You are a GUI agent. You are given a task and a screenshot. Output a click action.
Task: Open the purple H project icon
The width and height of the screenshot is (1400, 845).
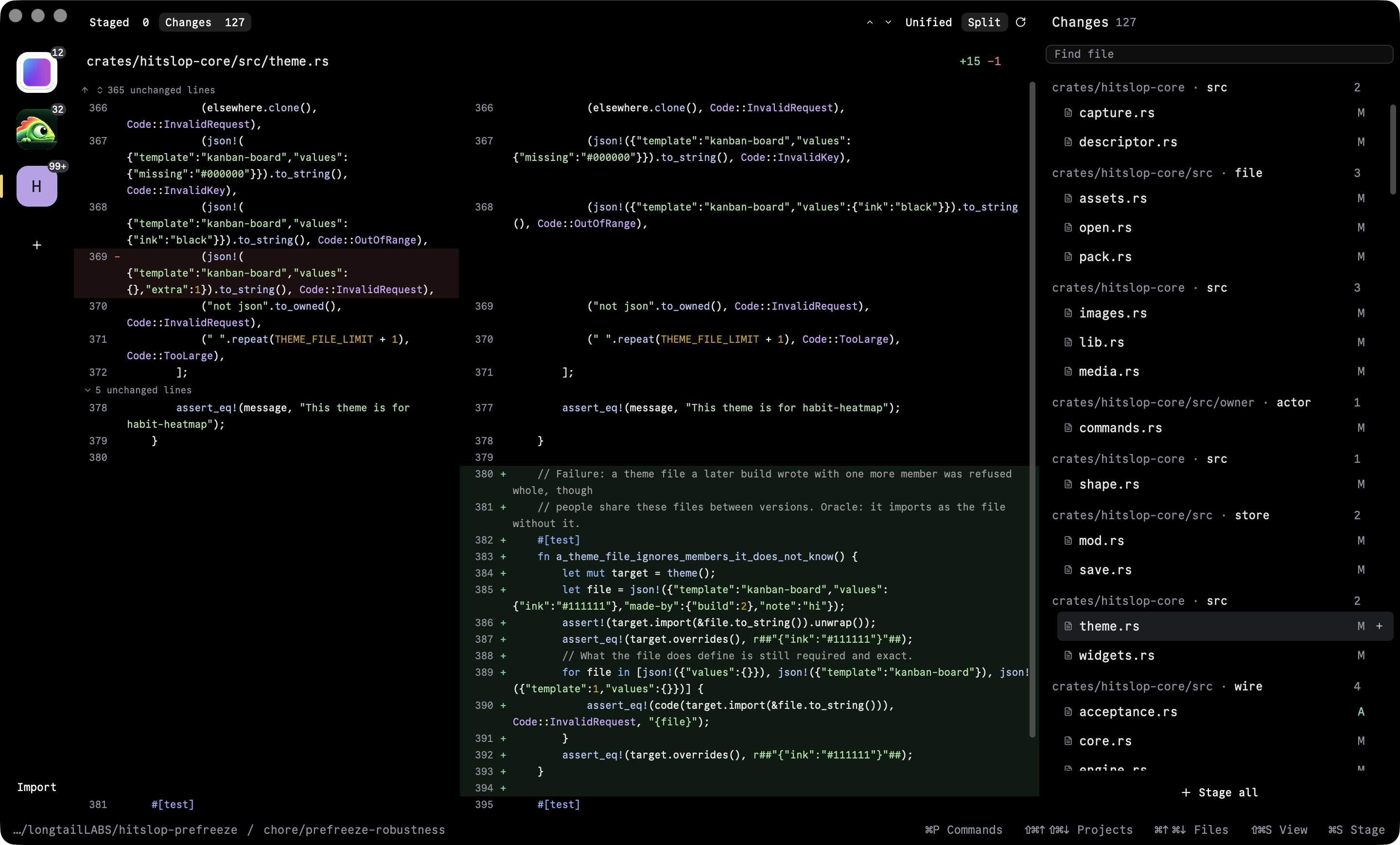click(x=36, y=186)
